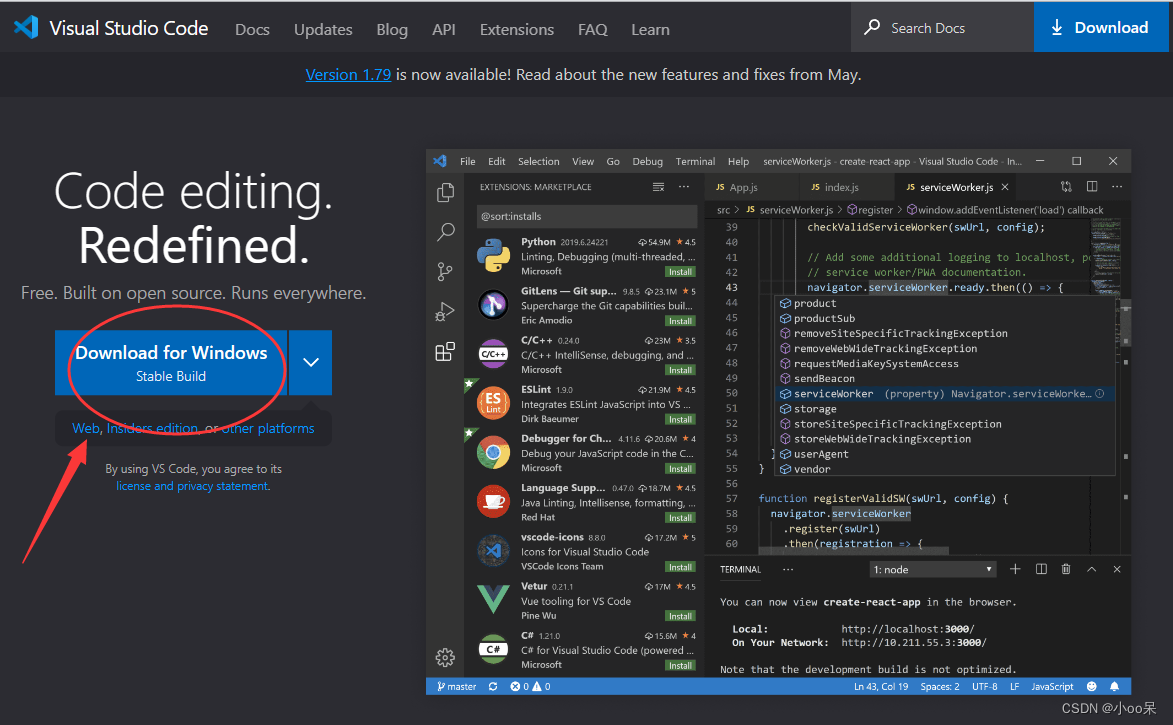Click 'Spaces: 2' in status bar
The width and height of the screenshot is (1173, 725).
tap(940, 686)
